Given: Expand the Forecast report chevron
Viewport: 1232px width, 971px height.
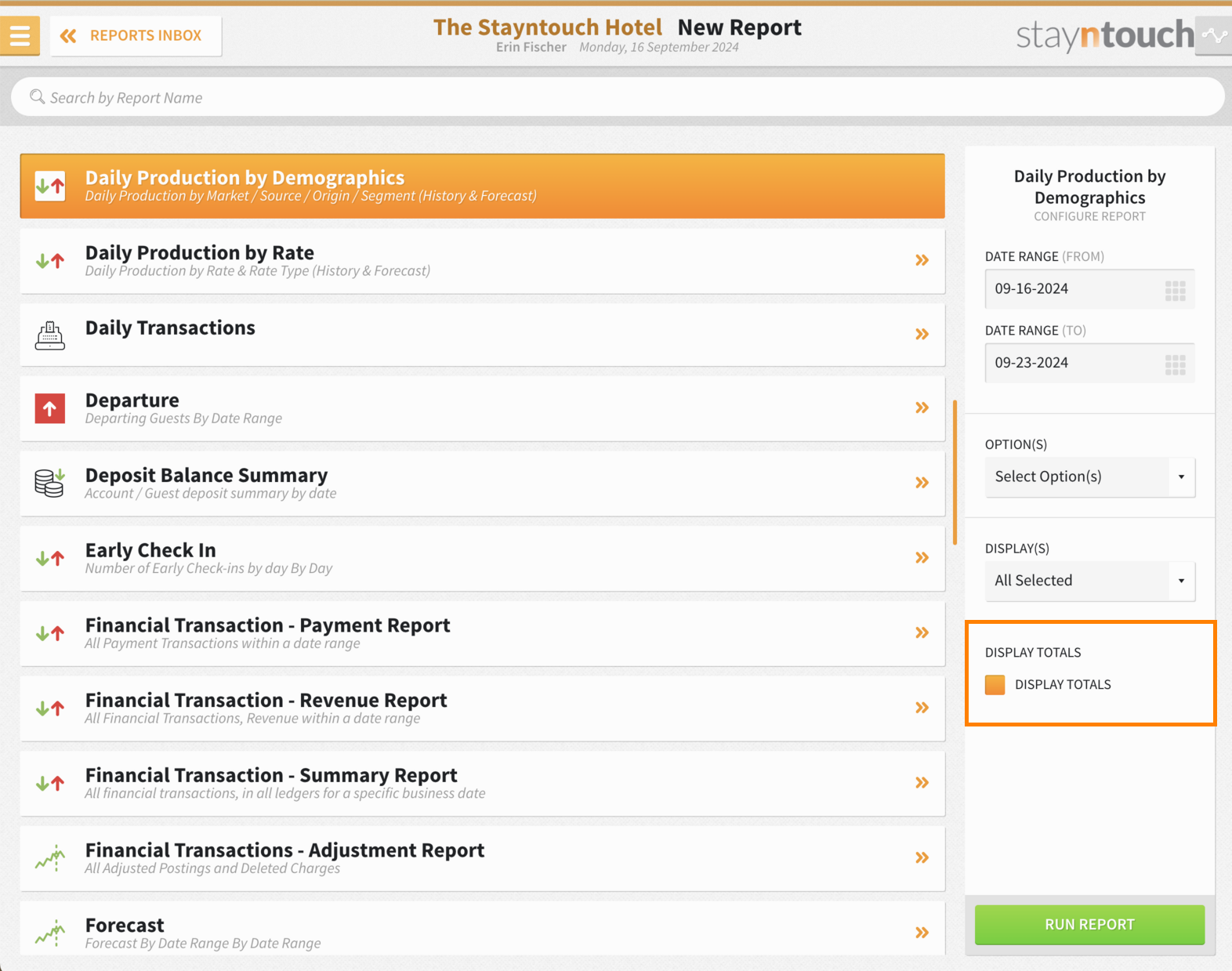Looking at the screenshot, I should [922, 933].
